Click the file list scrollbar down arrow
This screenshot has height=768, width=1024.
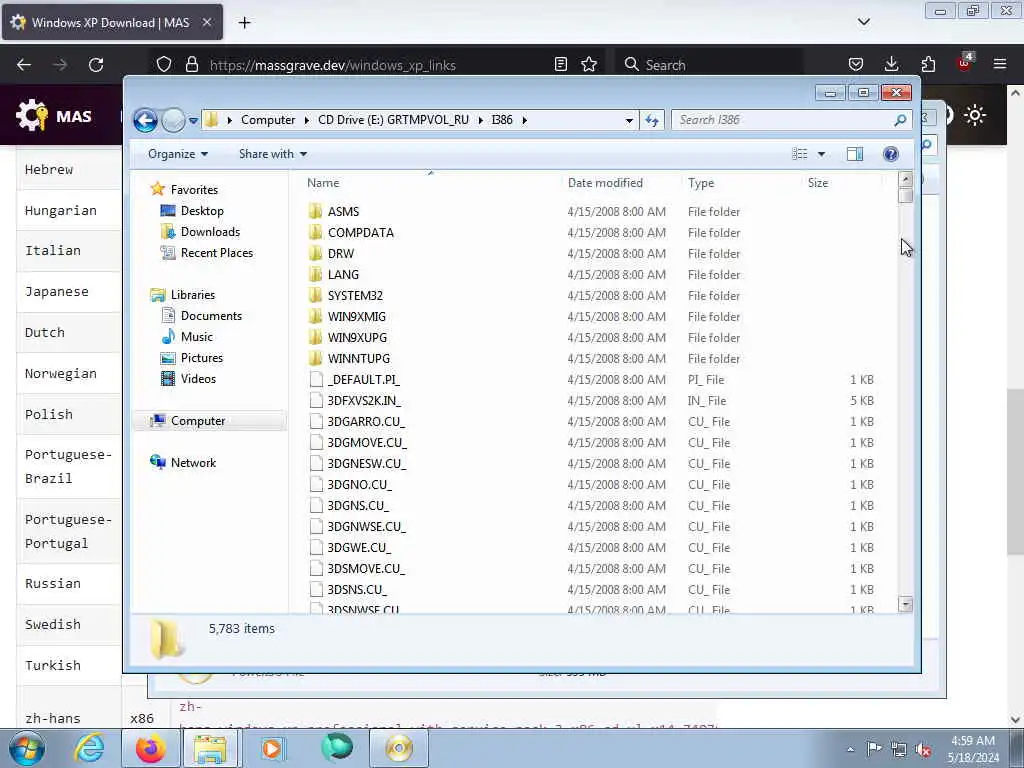tap(905, 604)
